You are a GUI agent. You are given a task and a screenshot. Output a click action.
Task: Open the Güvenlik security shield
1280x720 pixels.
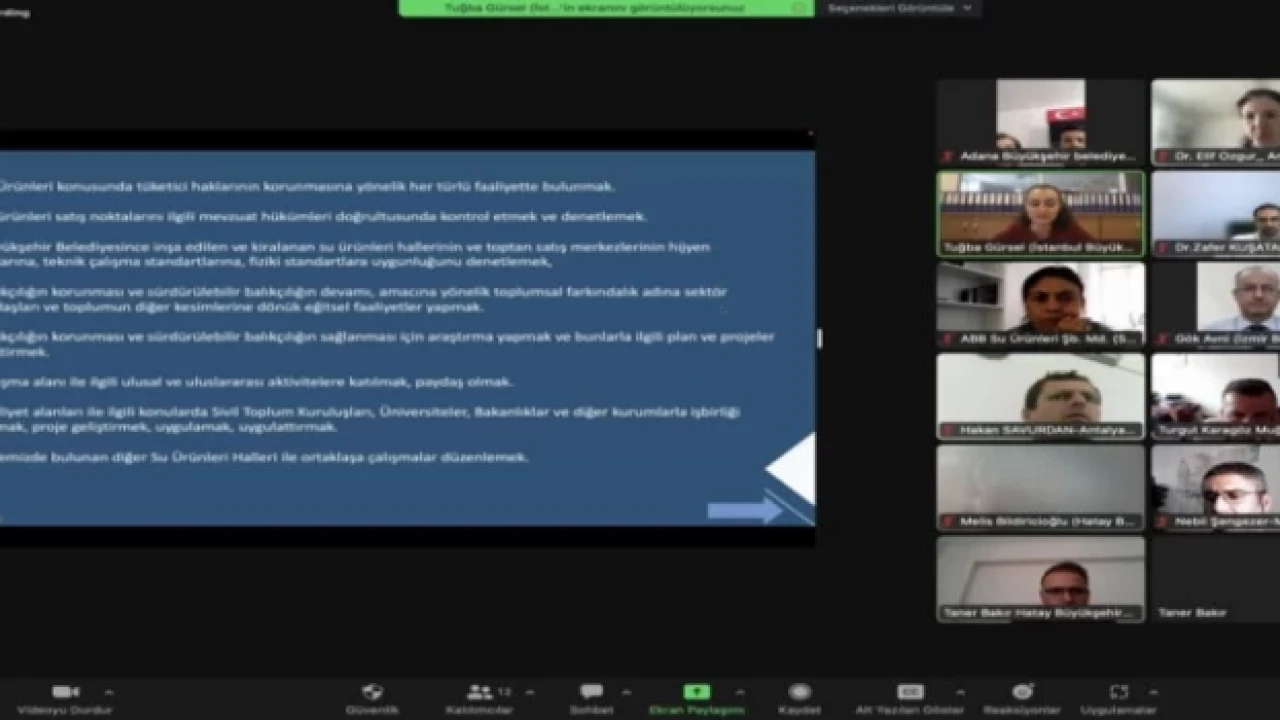click(372, 692)
